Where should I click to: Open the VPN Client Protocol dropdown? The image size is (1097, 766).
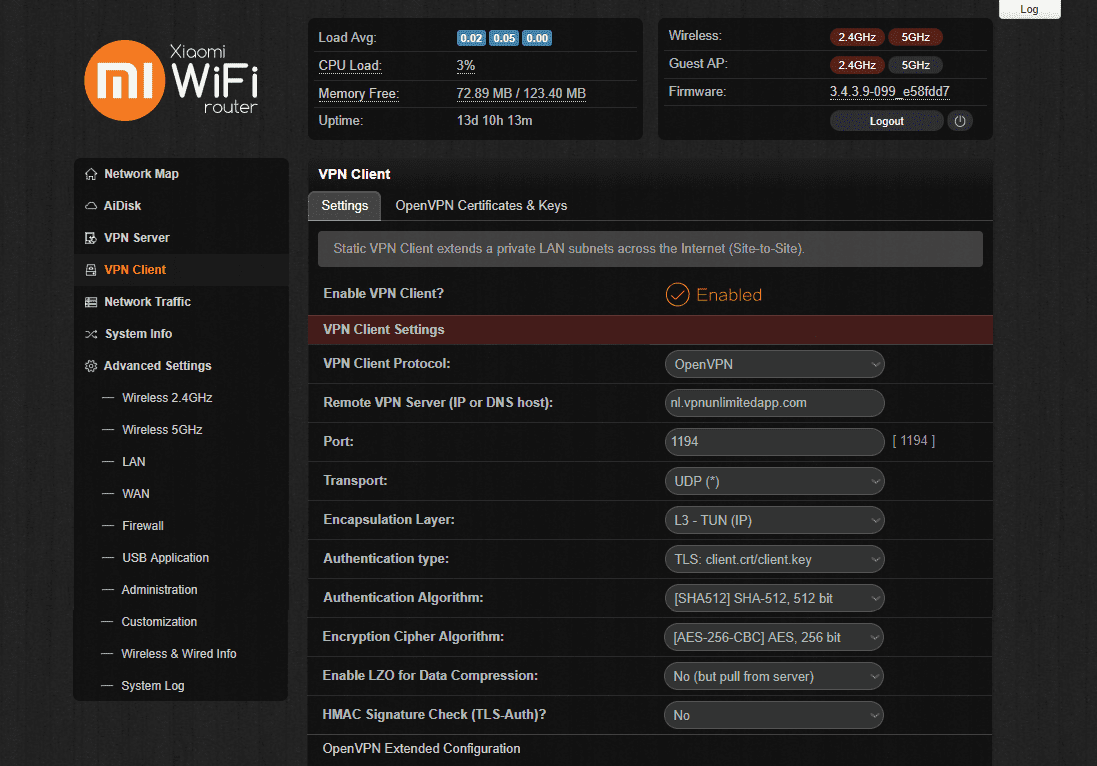click(774, 364)
